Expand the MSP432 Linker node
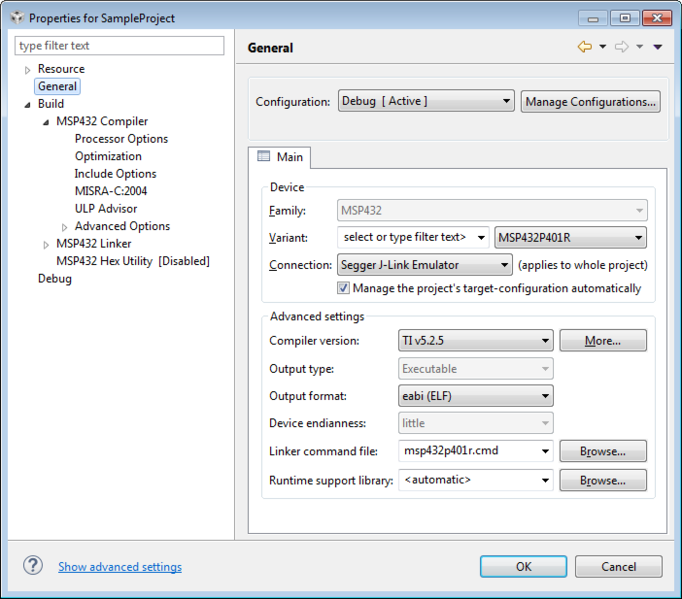Screen dimensions: 682x599 point(46,244)
